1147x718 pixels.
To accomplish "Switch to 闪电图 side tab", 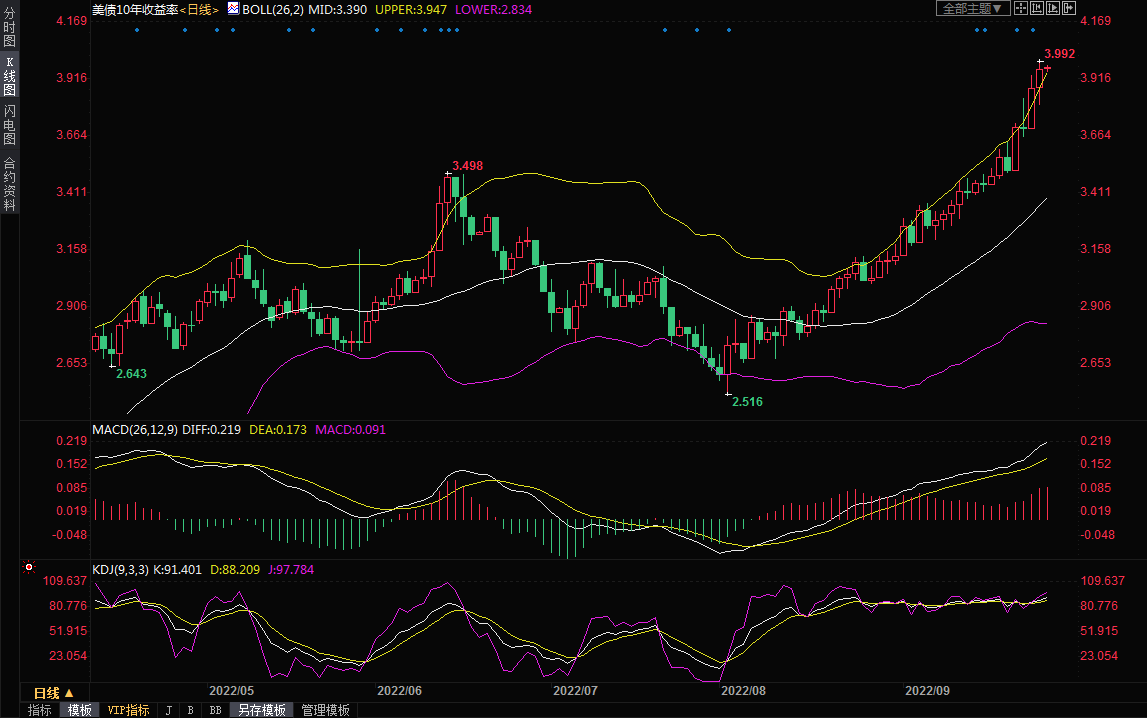I will click(x=9, y=125).
